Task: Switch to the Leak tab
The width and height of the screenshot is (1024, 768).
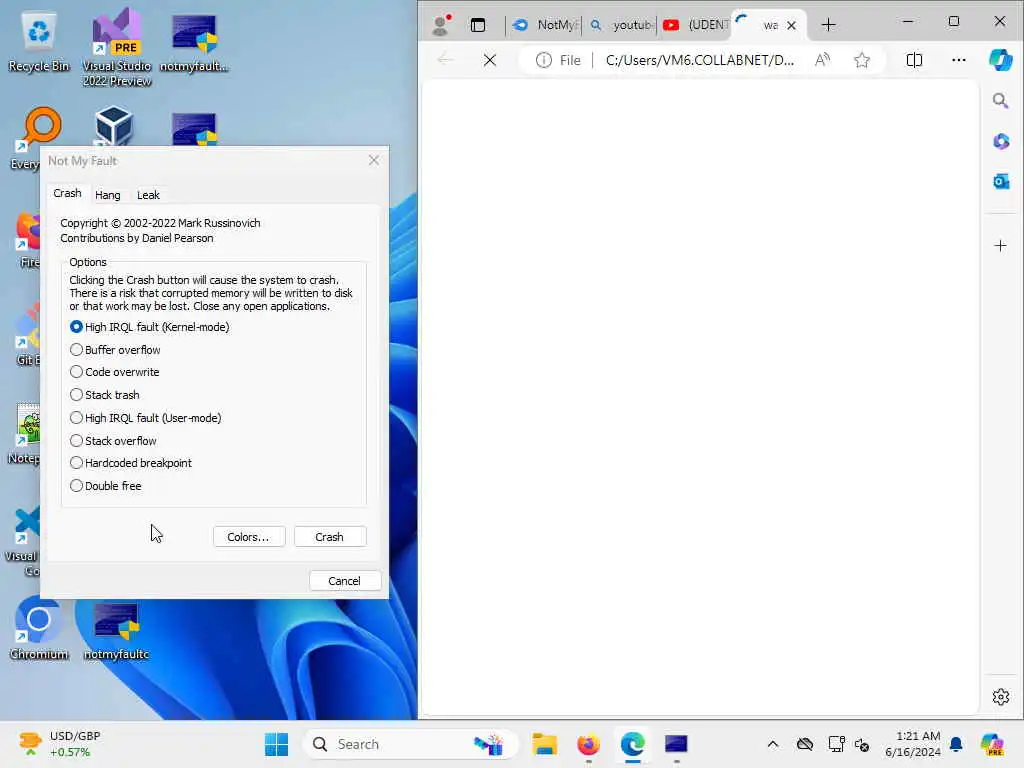Action: click(148, 195)
